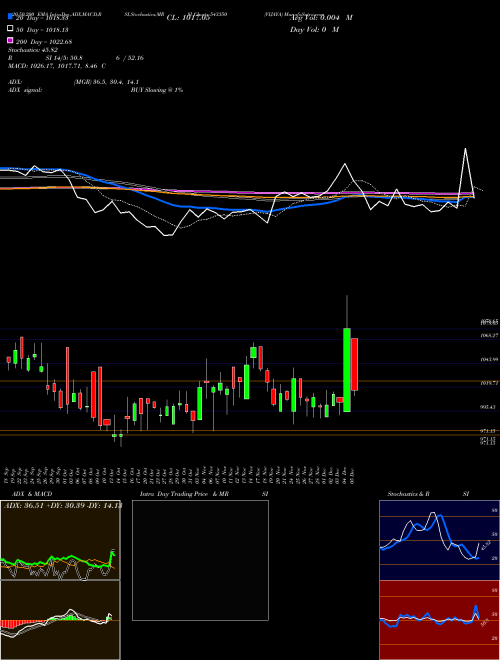
Task: Click the 'MACD: 1026.17, 1017.71, 8.46 C' line
Action: click(57, 66)
